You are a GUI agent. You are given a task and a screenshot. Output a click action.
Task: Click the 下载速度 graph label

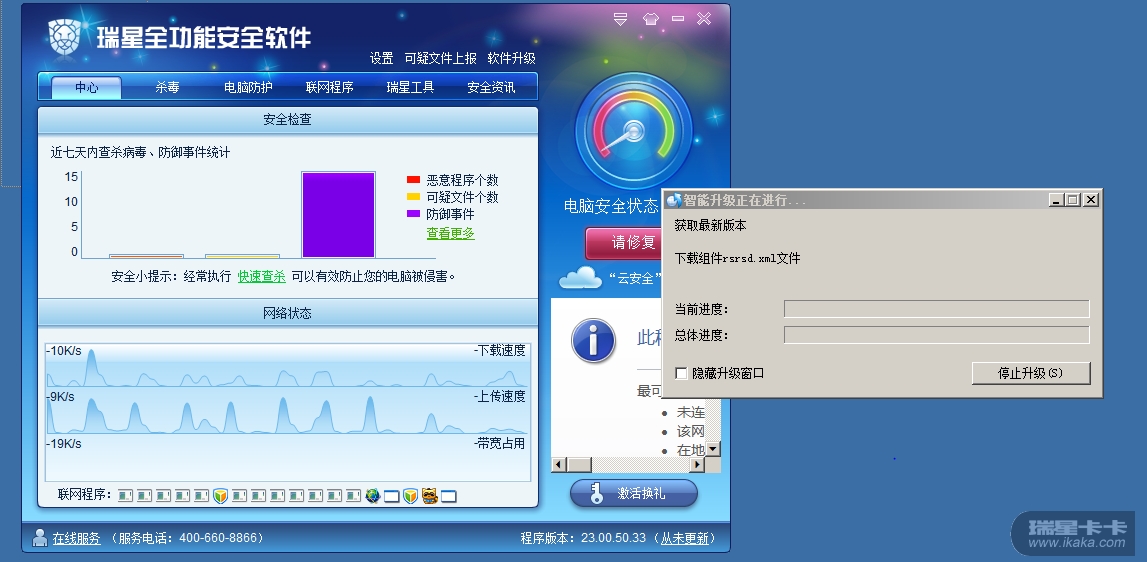coord(500,351)
